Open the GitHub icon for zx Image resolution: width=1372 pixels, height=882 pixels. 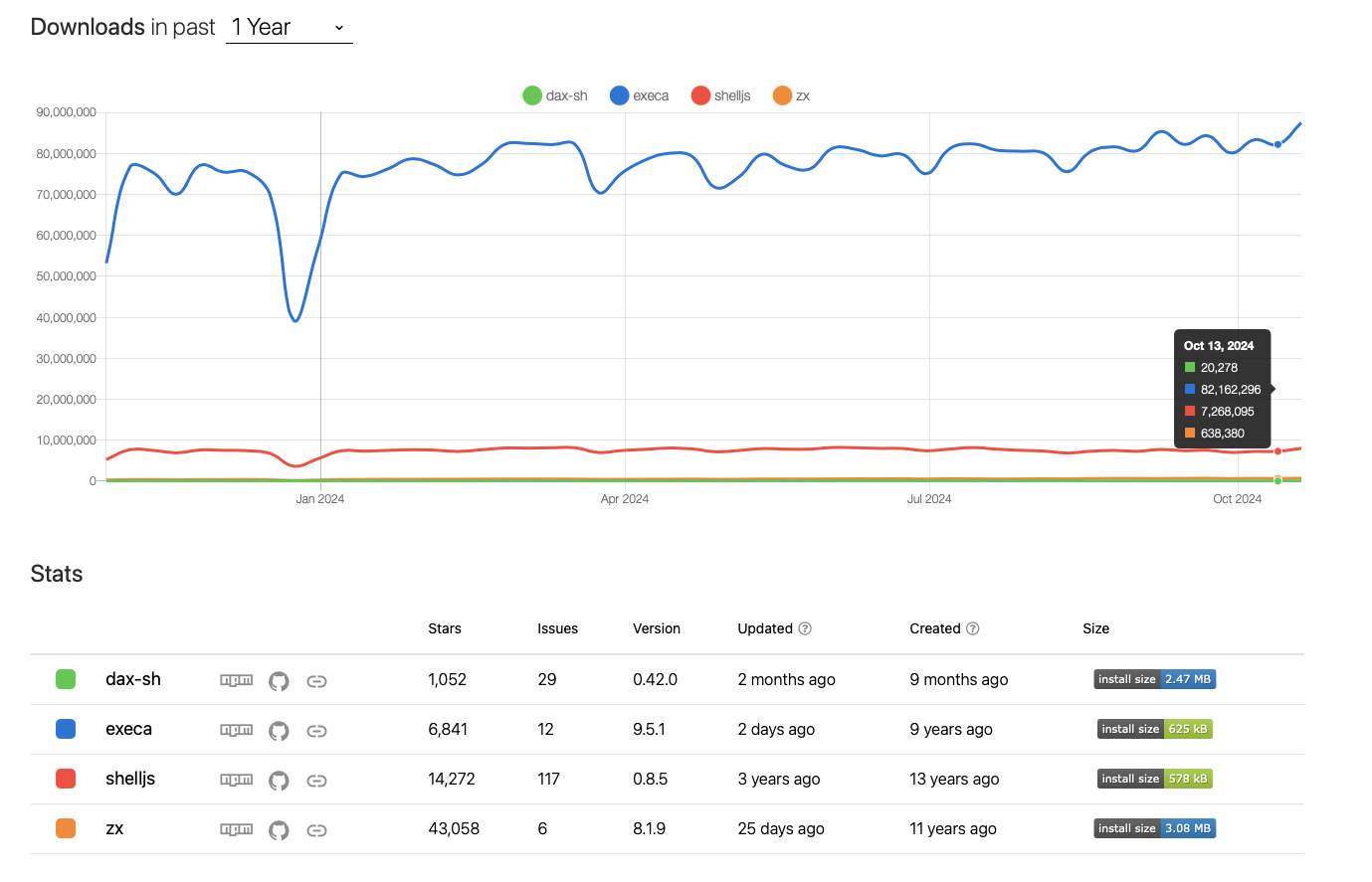279,830
